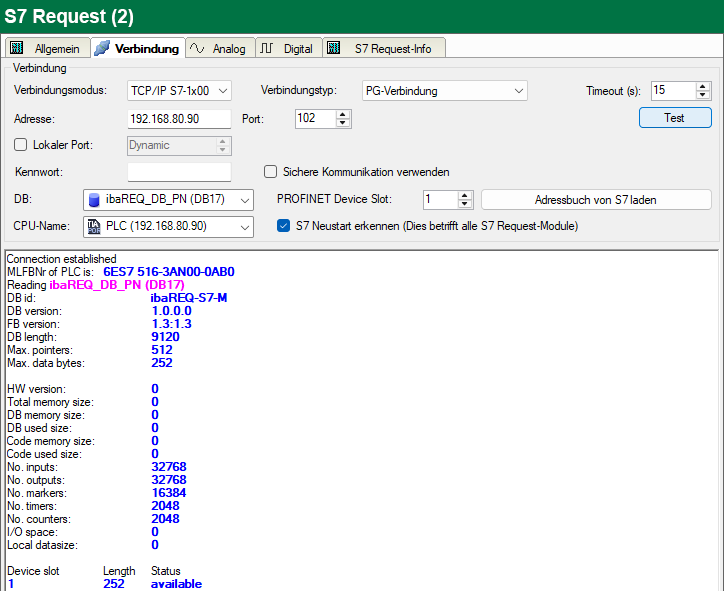Expand the Verbindungstyp PG-Verbindung dropdown
The height and width of the screenshot is (591, 724).
(519, 91)
